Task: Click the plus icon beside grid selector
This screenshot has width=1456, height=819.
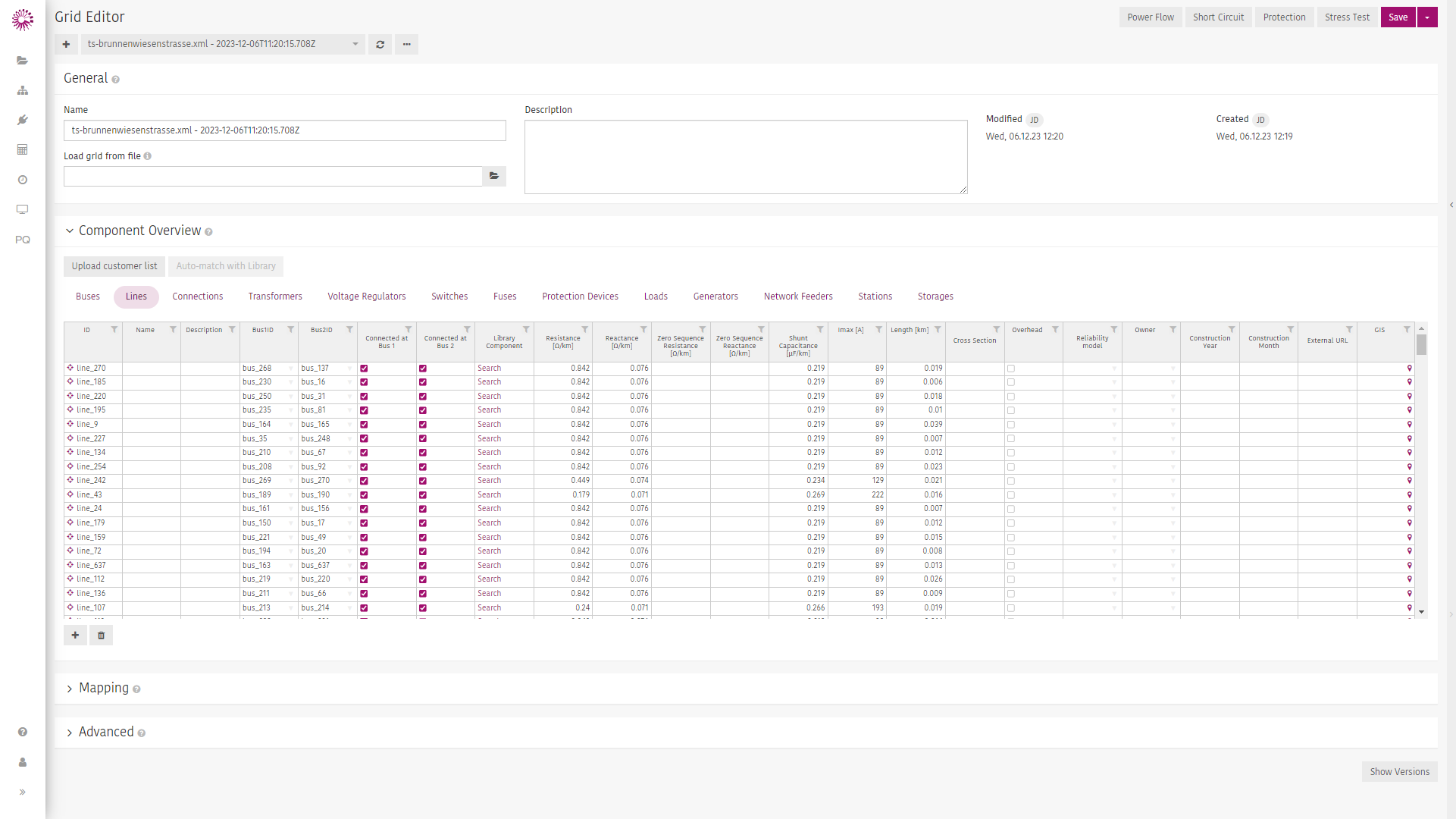Action: (66, 44)
